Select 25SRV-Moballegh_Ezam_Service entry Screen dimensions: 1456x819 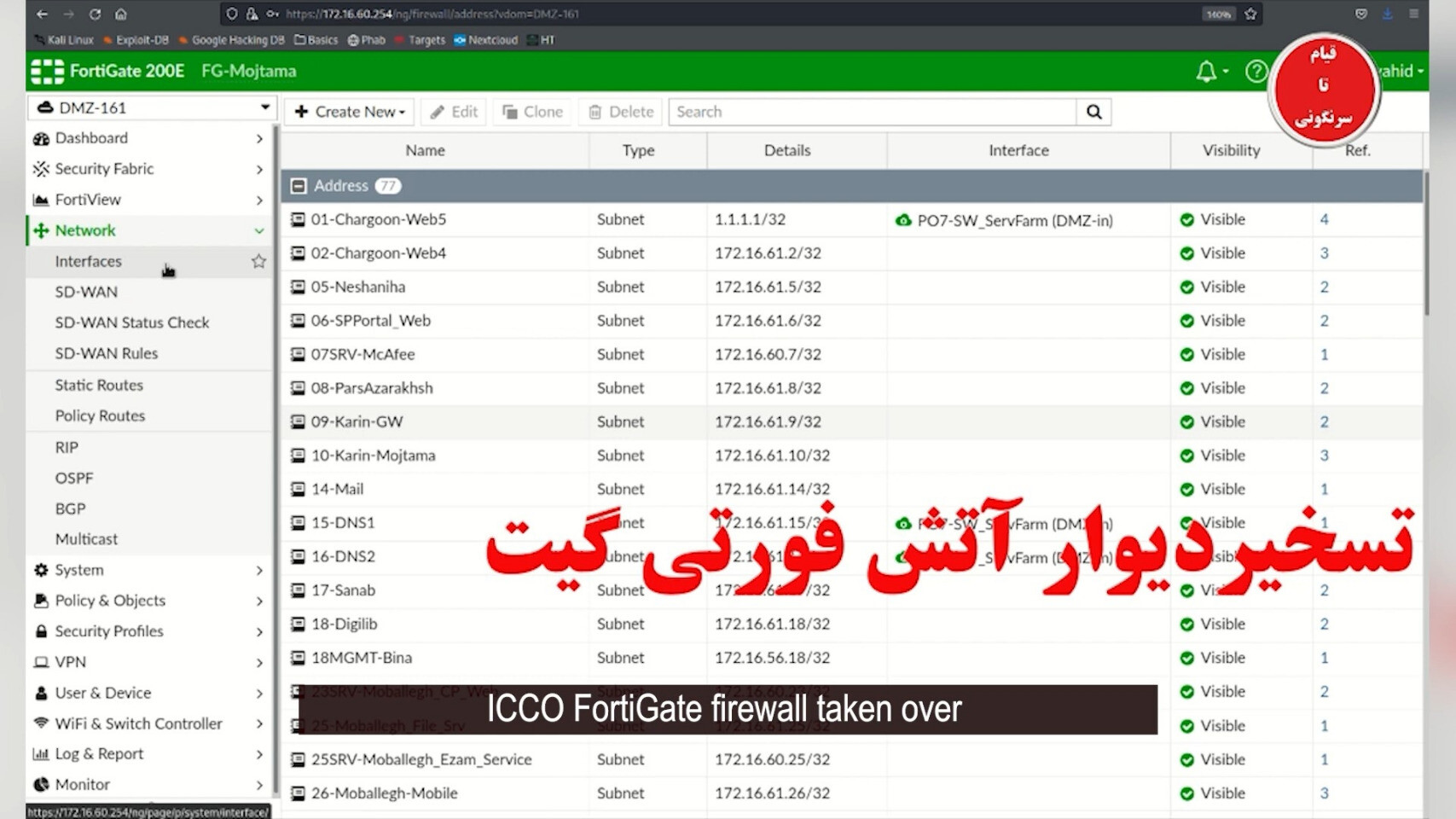pyautogui.click(x=421, y=759)
